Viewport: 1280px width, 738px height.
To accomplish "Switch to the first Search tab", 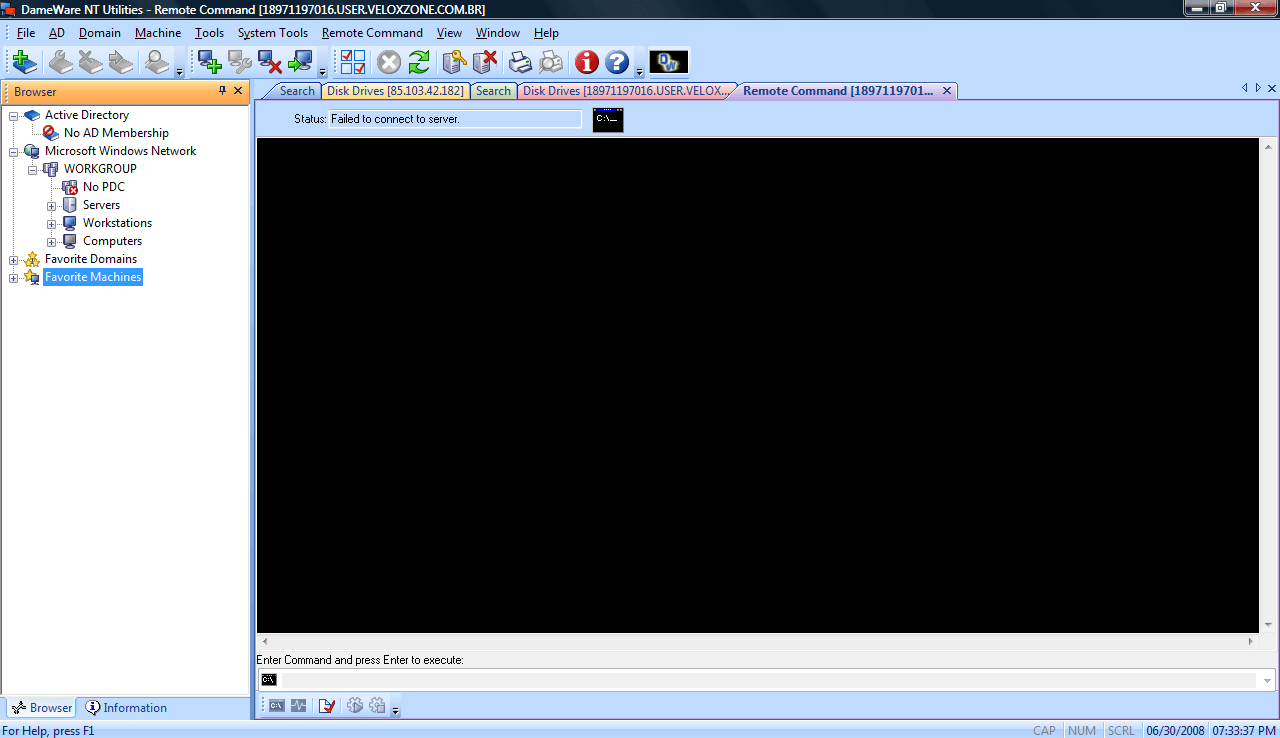I will click(297, 91).
